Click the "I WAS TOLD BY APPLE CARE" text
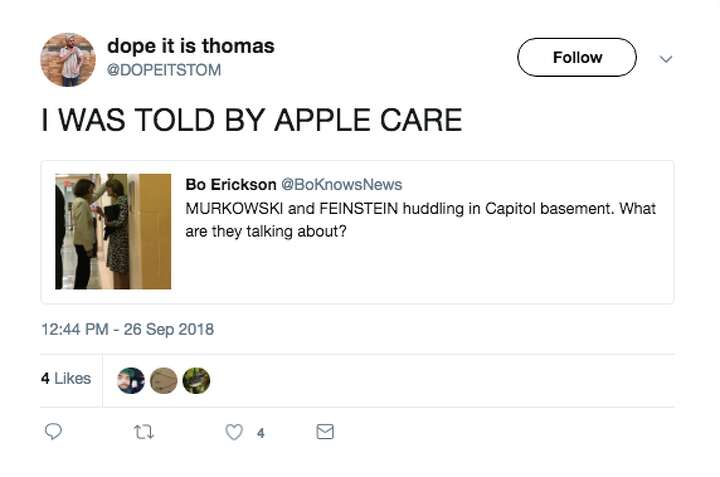 tap(251, 120)
